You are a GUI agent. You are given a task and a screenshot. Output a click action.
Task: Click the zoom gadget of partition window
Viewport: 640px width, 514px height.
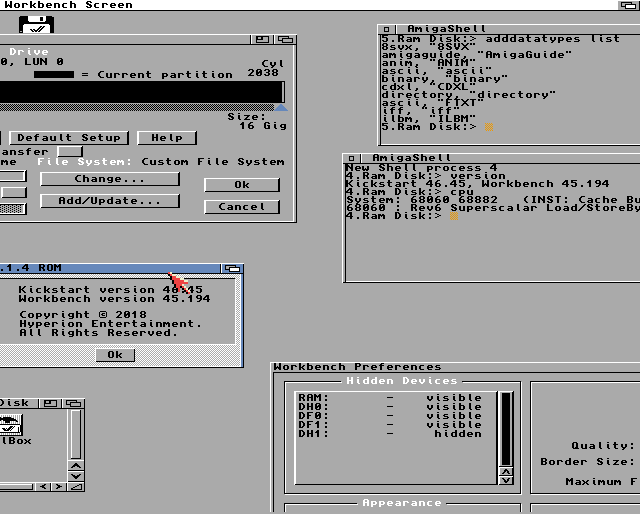pos(263,40)
